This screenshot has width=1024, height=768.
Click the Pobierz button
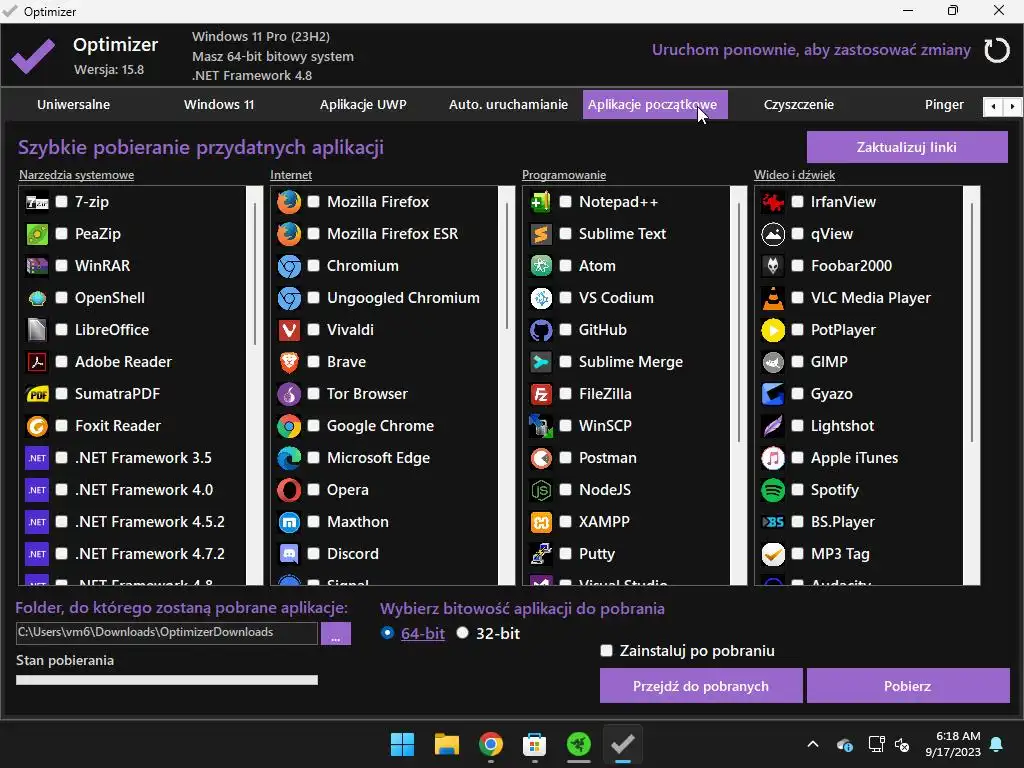pyautogui.click(x=908, y=686)
